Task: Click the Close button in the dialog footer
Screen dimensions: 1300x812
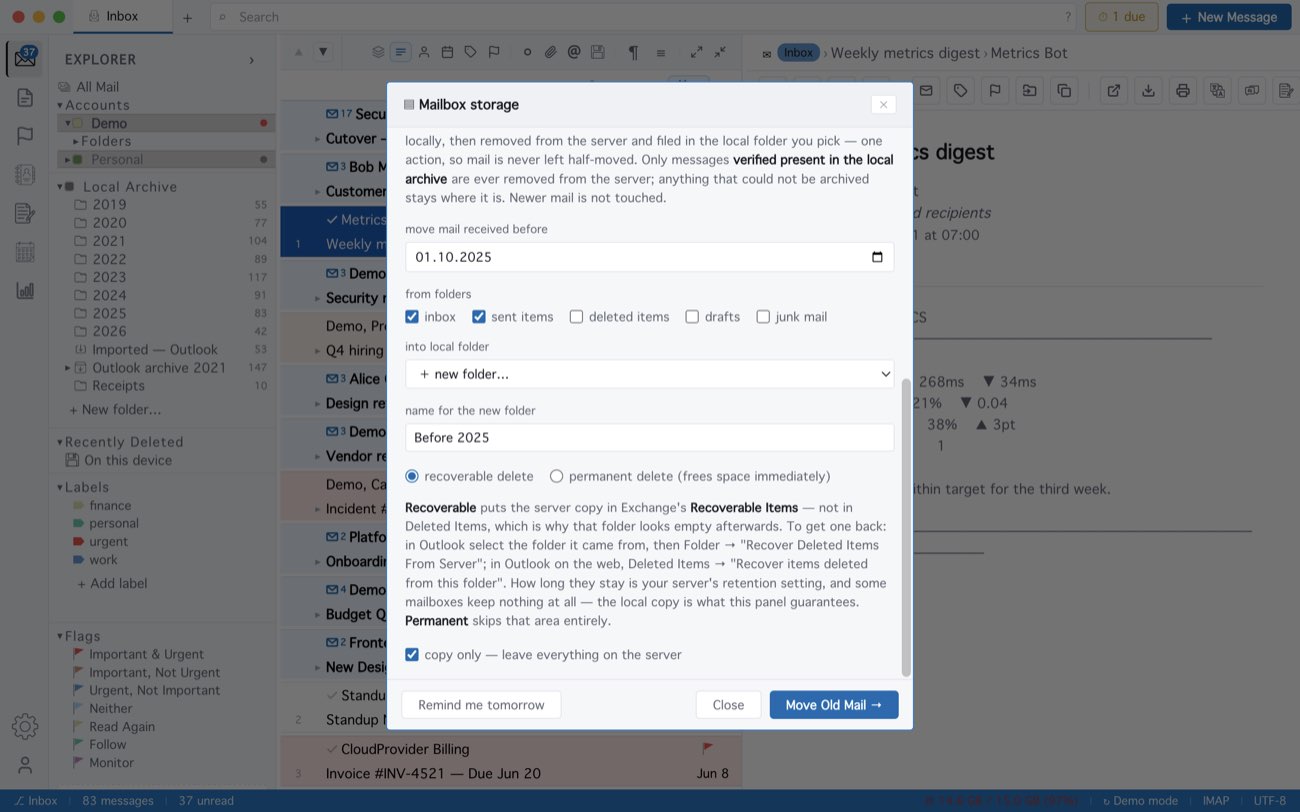Action: click(728, 705)
